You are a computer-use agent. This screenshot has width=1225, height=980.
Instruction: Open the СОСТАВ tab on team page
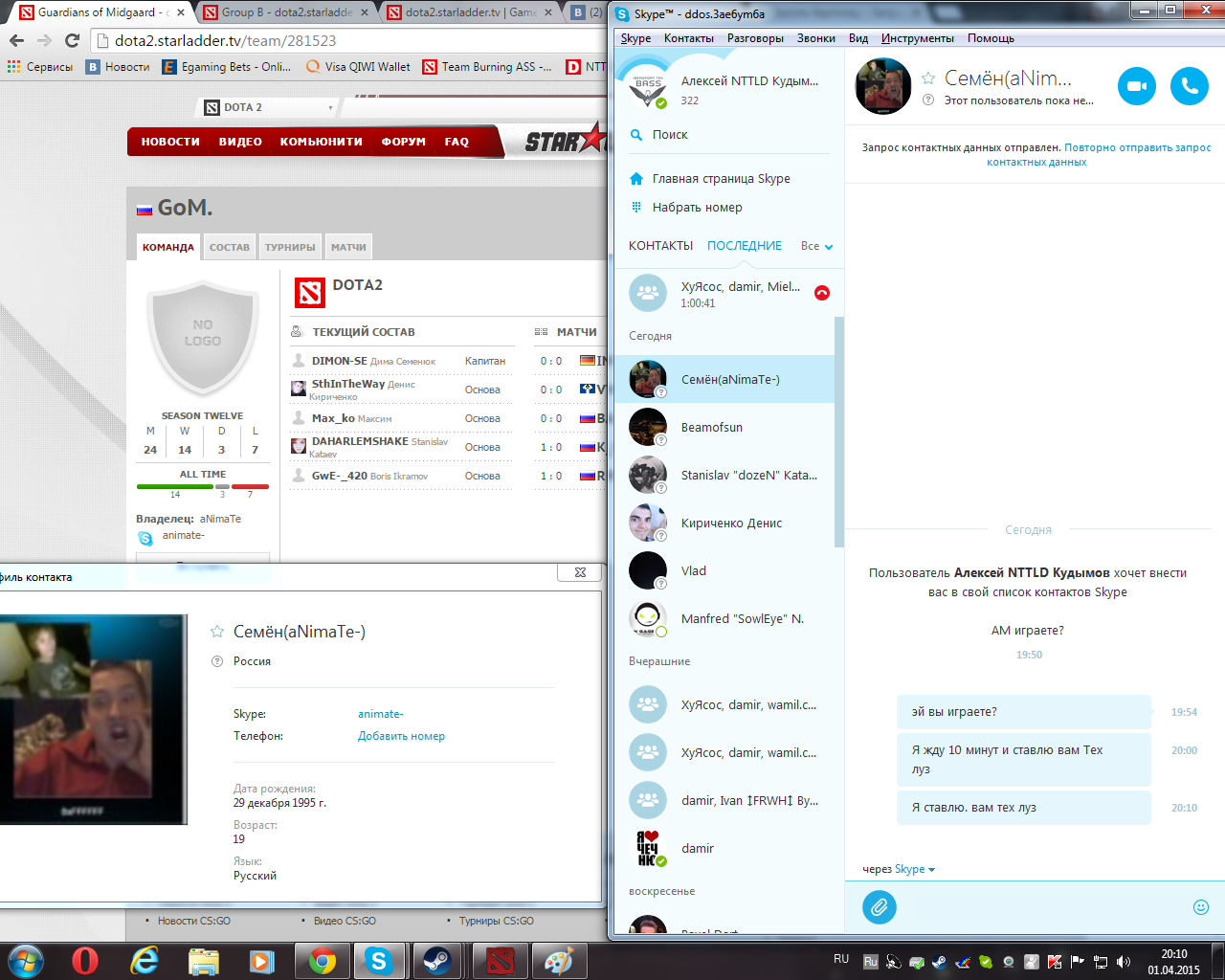(x=230, y=247)
